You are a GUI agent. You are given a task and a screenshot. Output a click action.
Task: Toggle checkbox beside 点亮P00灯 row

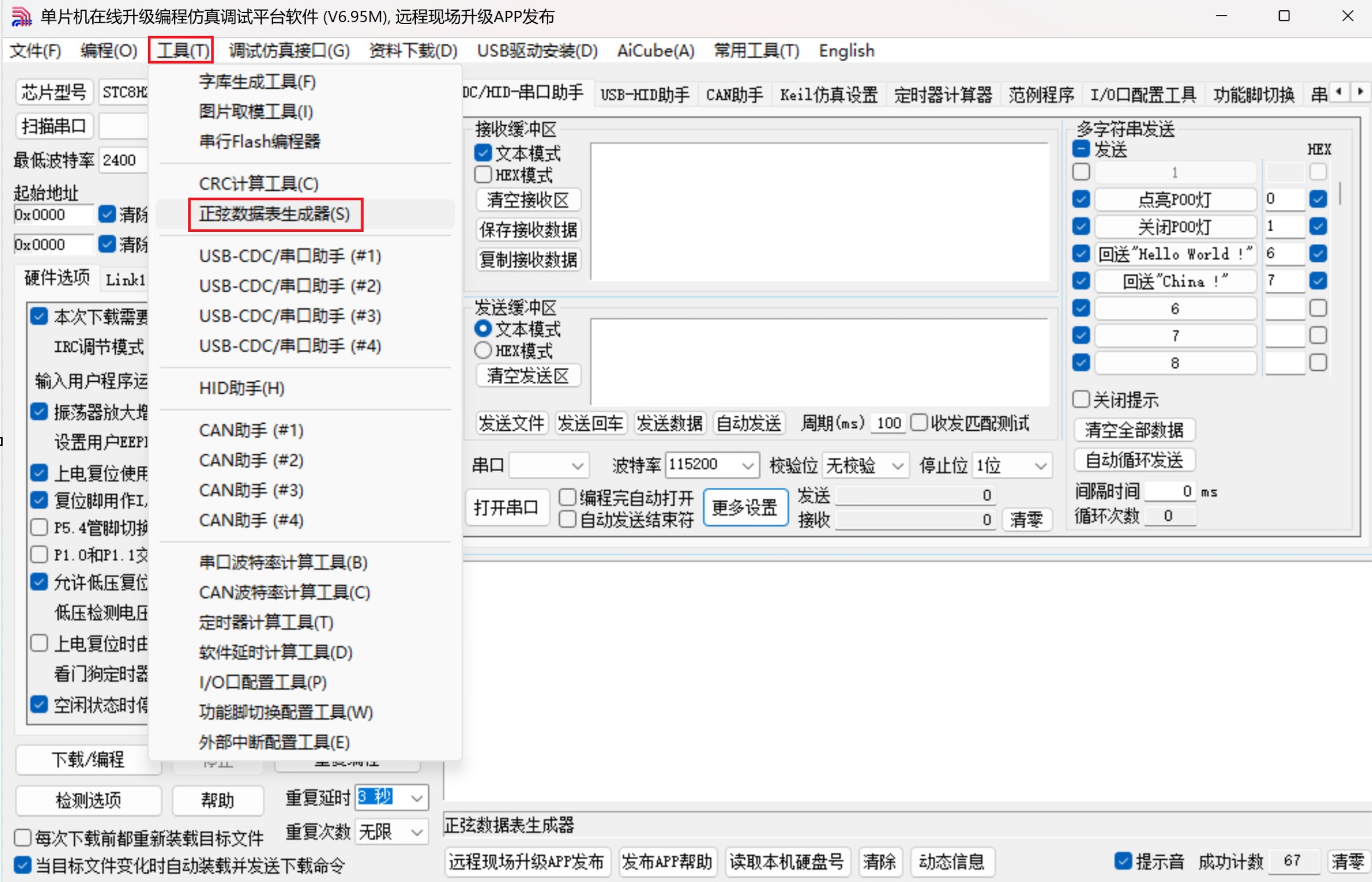click(x=1081, y=199)
